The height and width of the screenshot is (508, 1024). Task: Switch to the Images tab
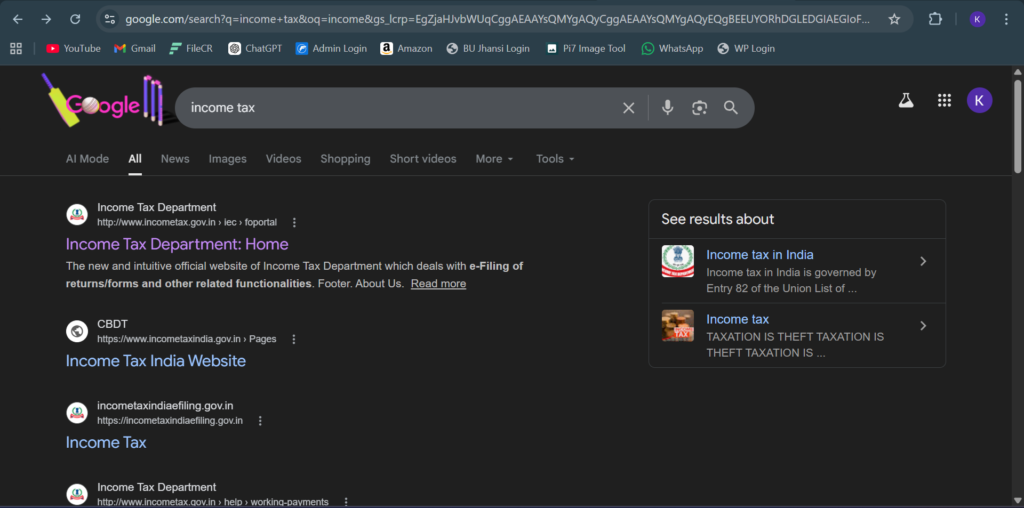click(227, 159)
